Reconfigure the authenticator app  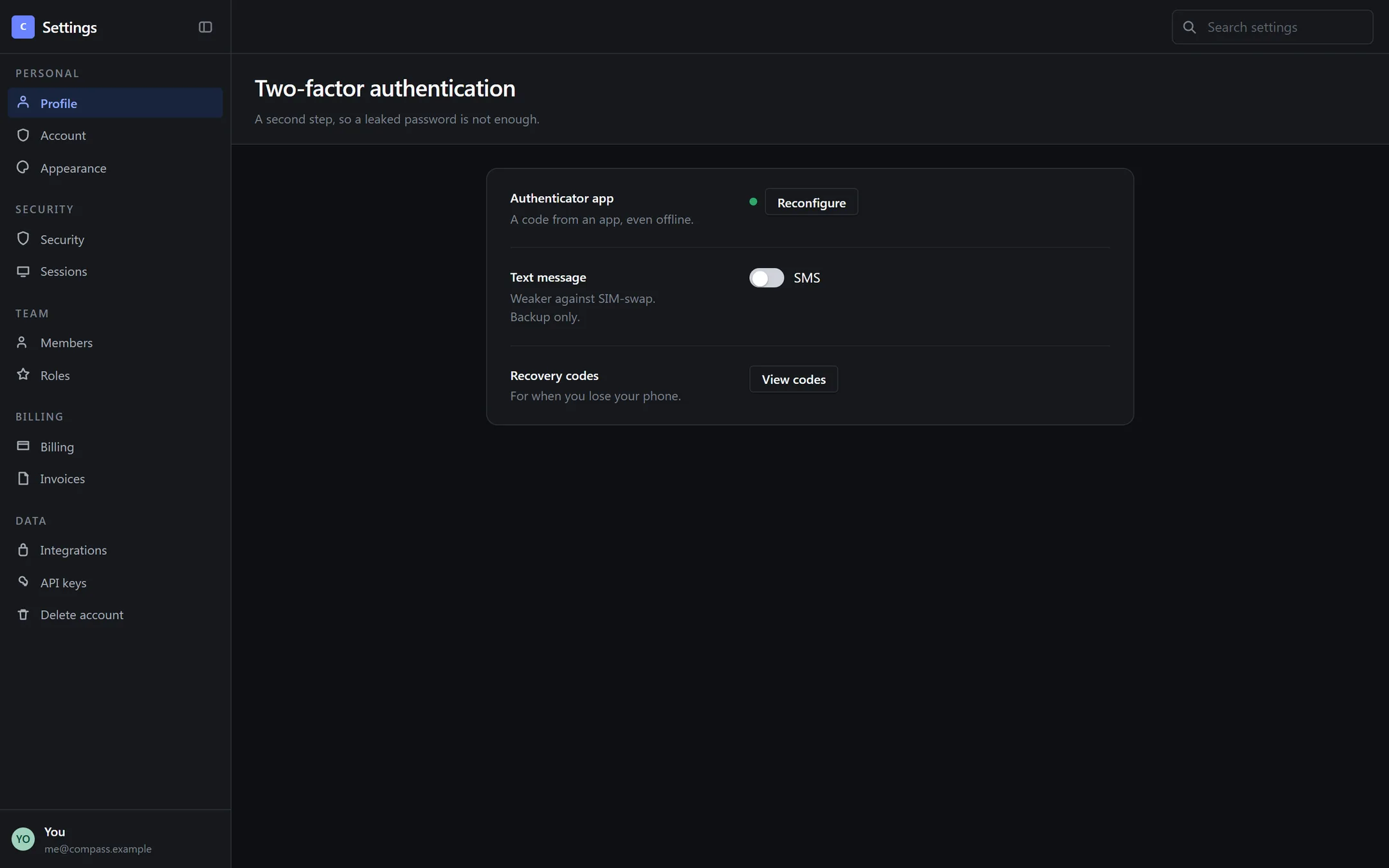(x=812, y=202)
